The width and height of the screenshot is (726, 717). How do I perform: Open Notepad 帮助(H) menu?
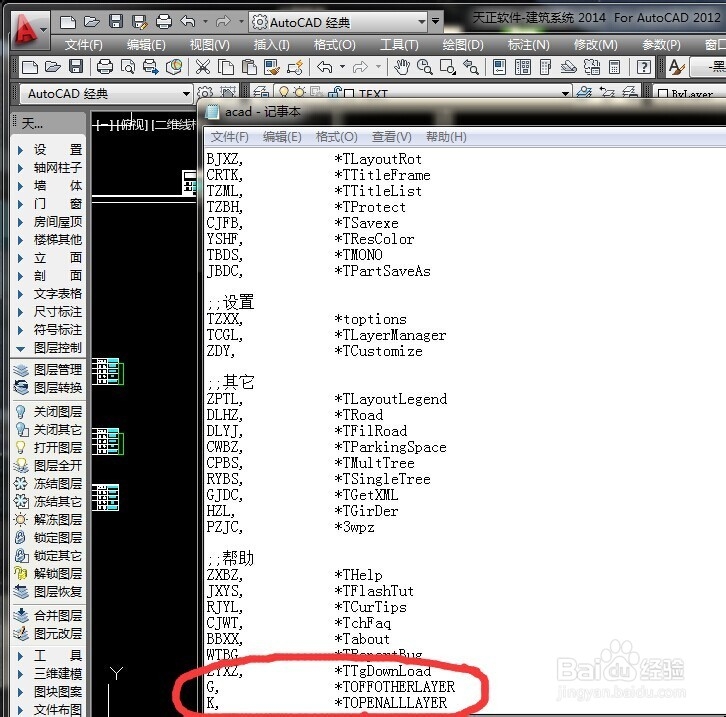coord(446,137)
